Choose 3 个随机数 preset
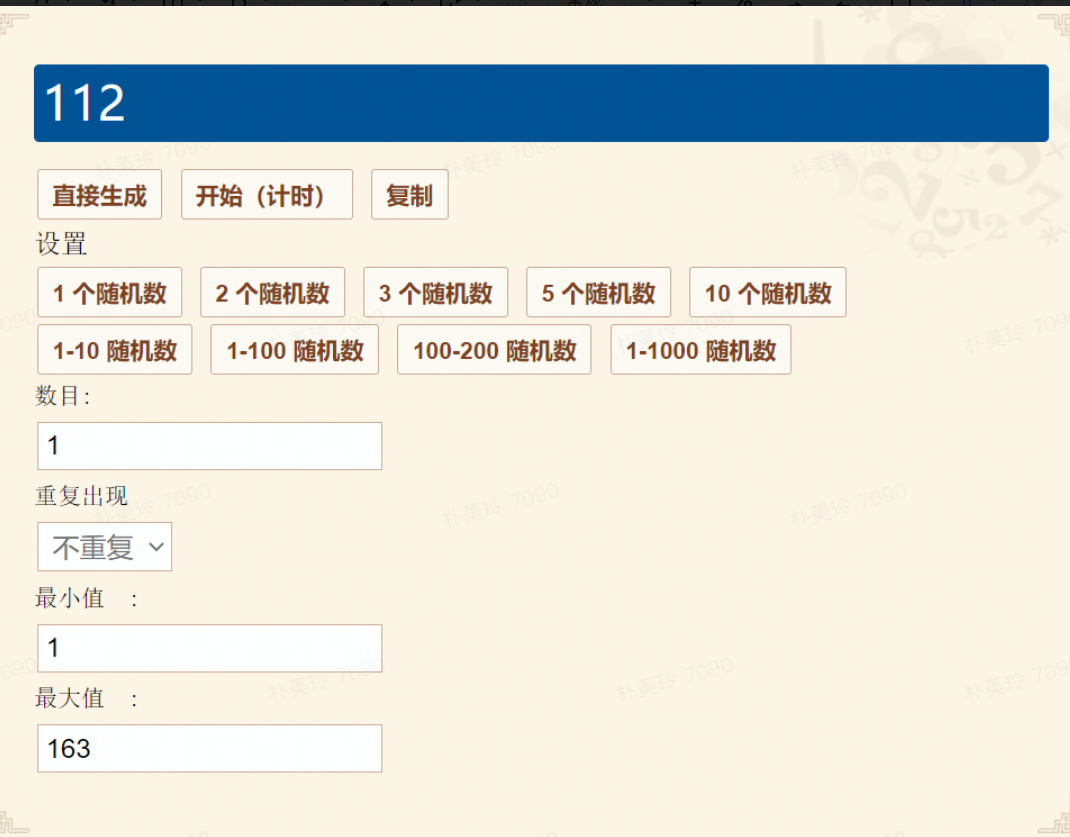The width and height of the screenshot is (1070, 837). point(435,293)
